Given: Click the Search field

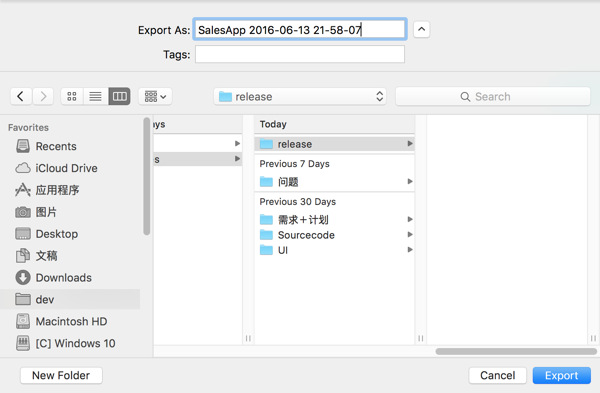Looking at the screenshot, I should (x=493, y=96).
